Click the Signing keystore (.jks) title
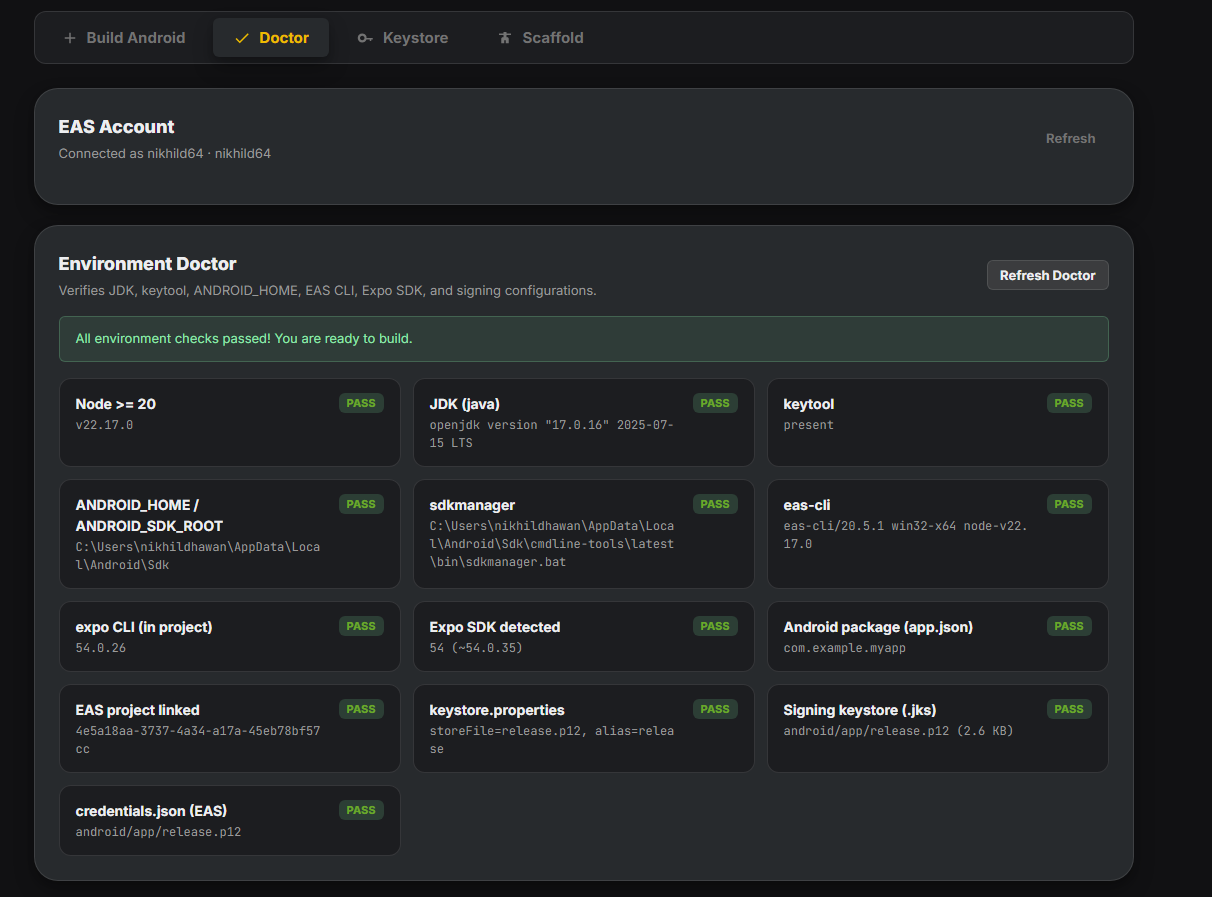The image size is (1212, 897). click(859, 710)
